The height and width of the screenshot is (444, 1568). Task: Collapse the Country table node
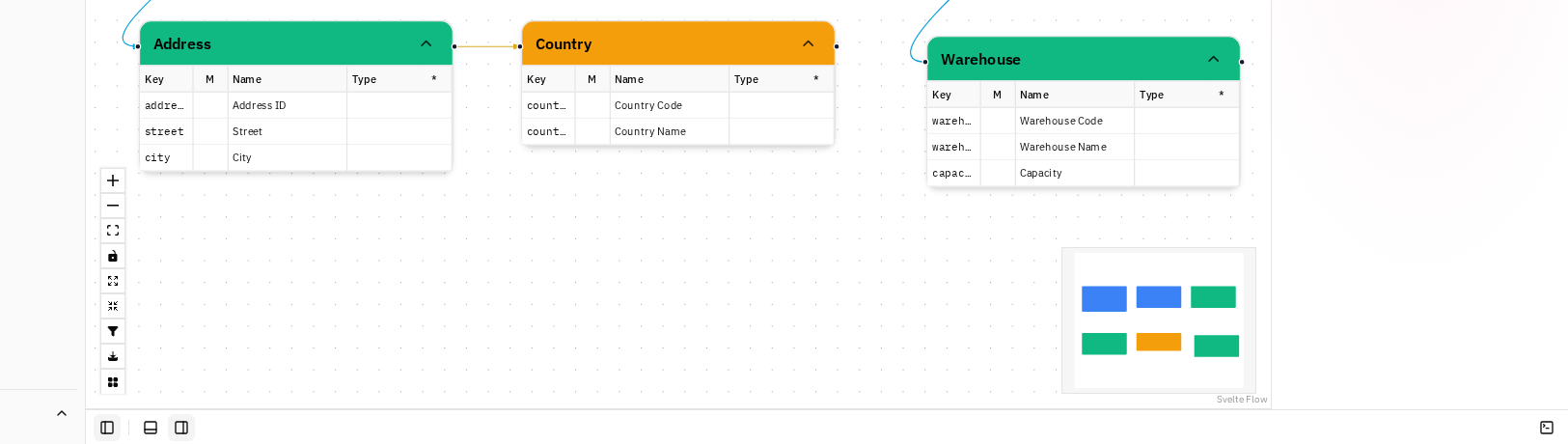click(808, 43)
